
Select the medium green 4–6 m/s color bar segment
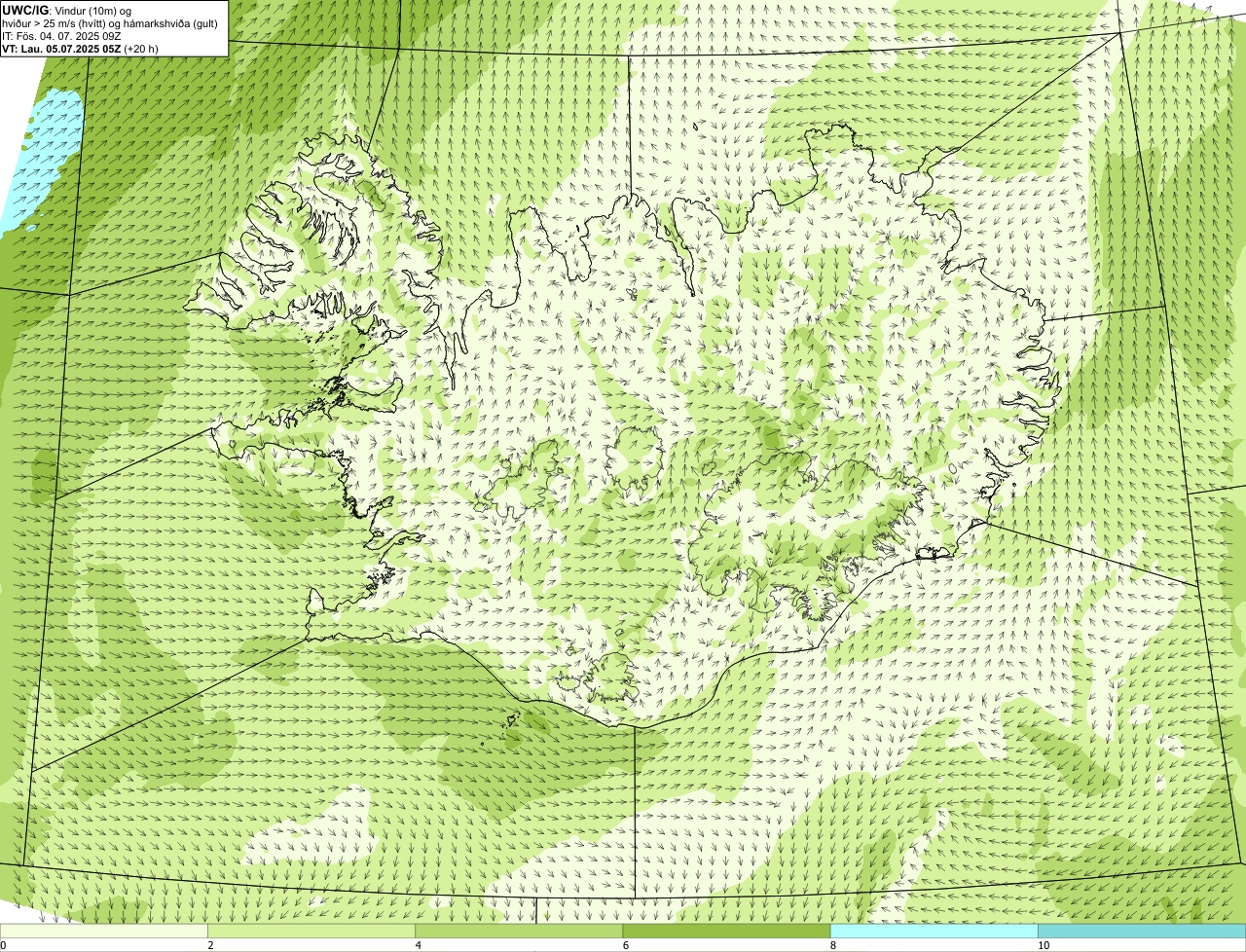pos(519,931)
